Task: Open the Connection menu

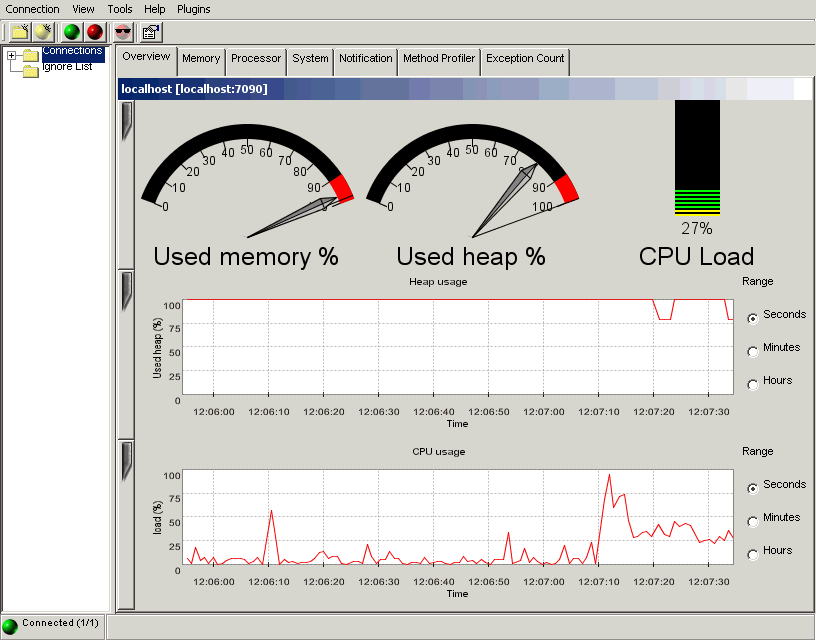Action: (32, 9)
